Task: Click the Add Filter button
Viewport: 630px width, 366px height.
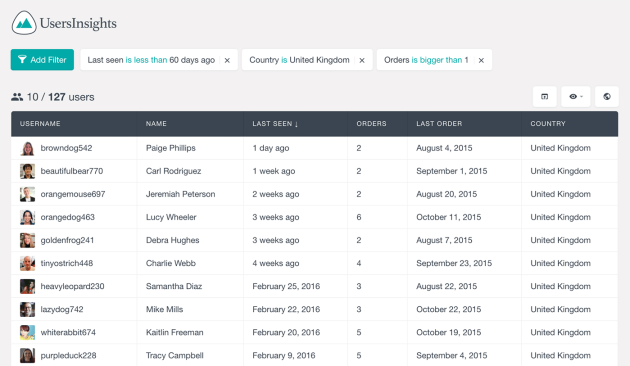Action: point(42,60)
